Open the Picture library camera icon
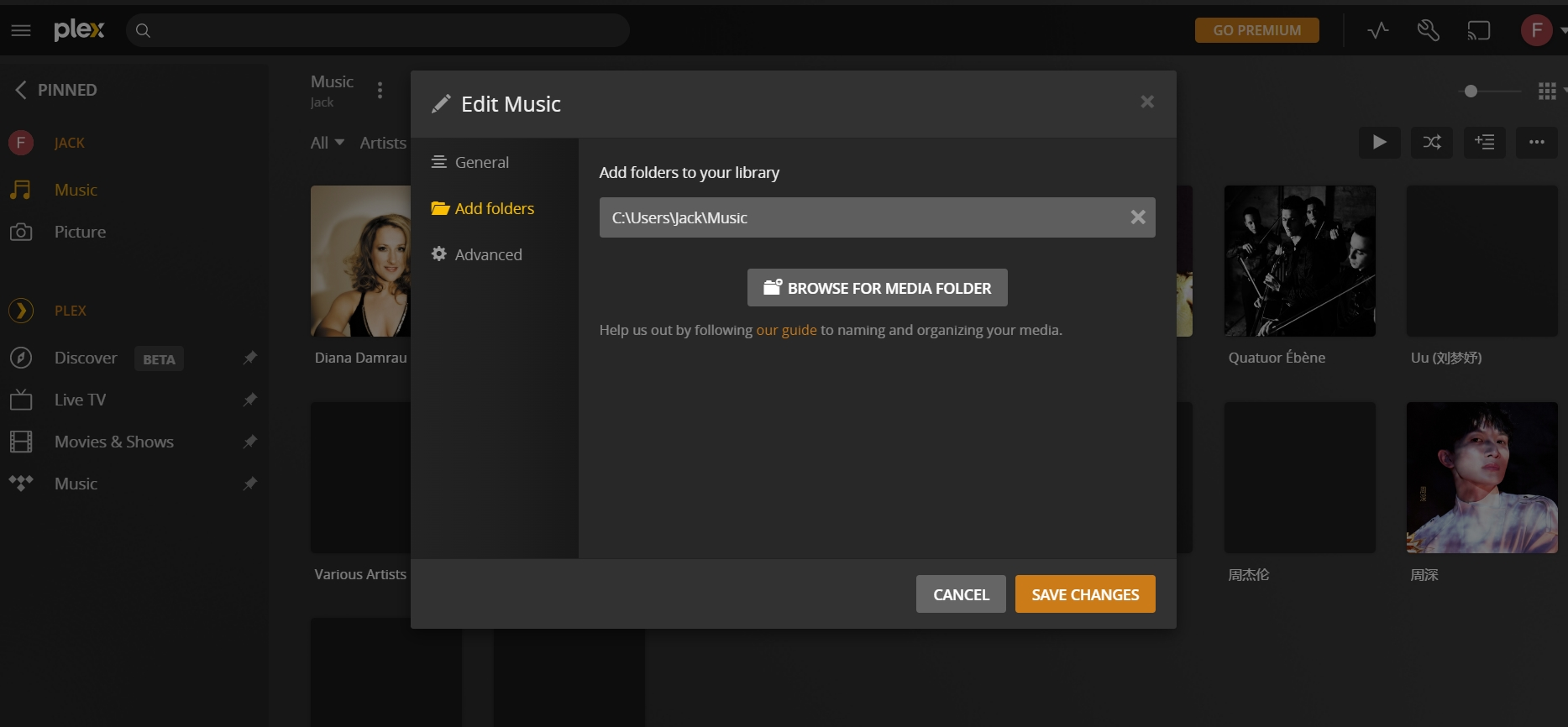 click(x=21, y=232)
